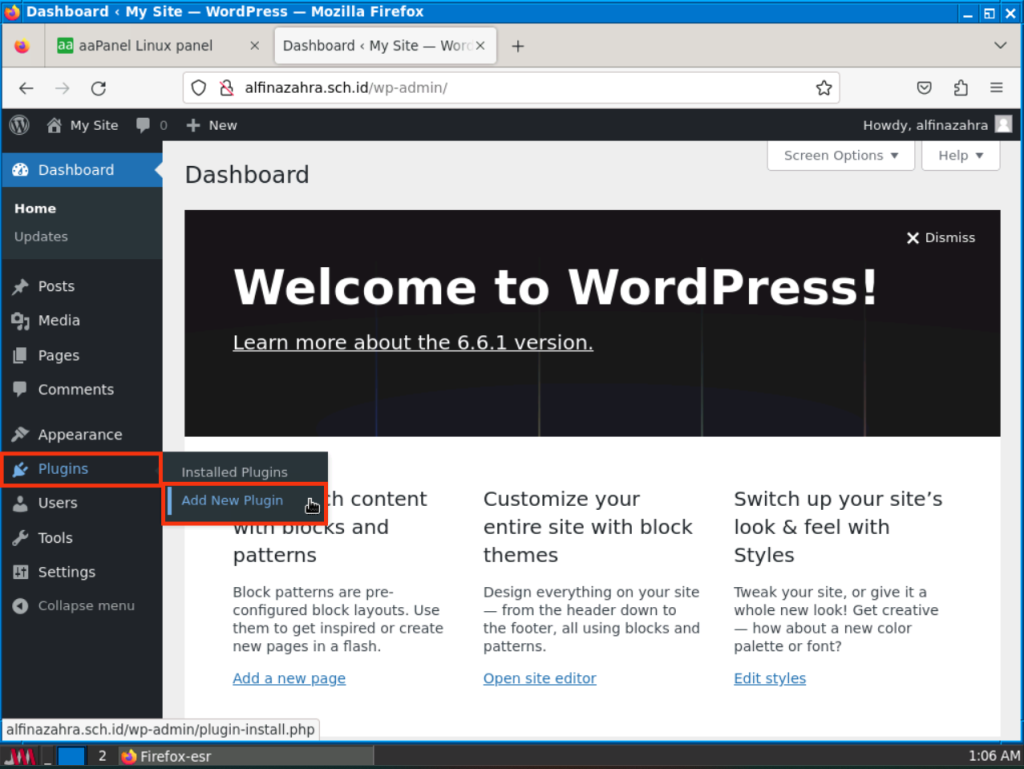
Task: Expand the Help dropdown panel
Action: pos(960,155)
